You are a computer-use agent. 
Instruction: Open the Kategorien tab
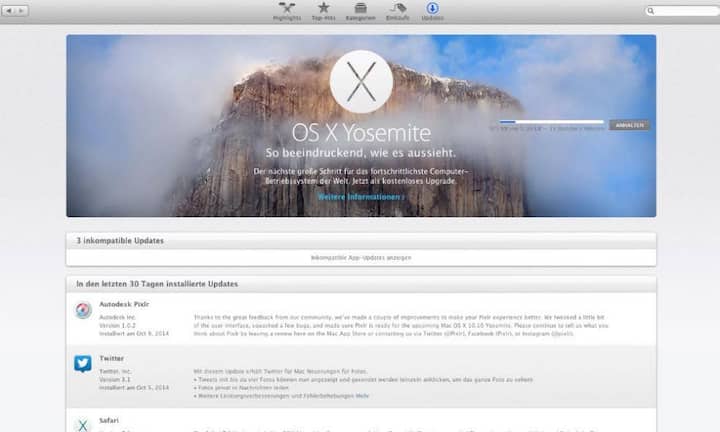(360, 11)
